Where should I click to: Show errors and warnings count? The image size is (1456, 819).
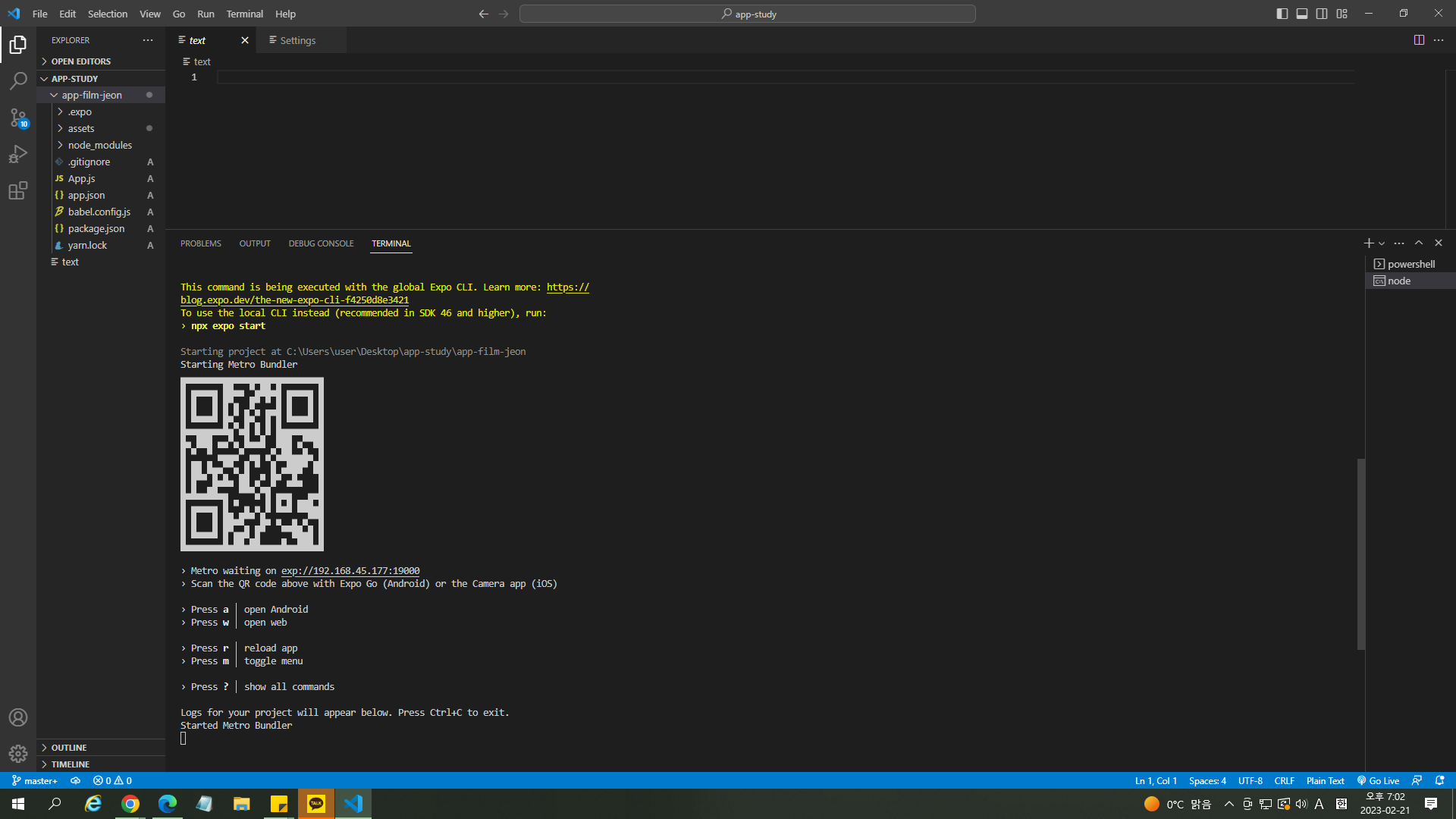(112, 780)
